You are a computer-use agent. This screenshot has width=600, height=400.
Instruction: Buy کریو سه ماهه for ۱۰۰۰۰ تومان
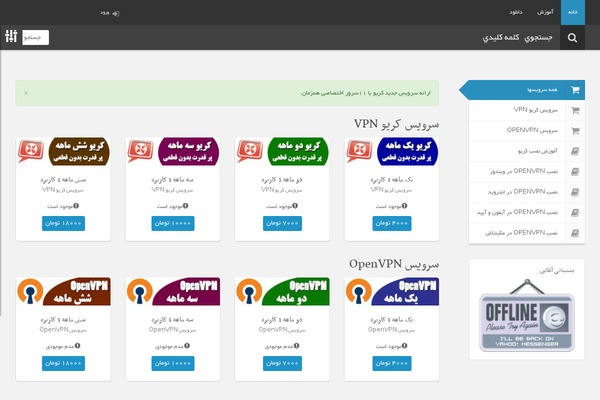(173, 224)
